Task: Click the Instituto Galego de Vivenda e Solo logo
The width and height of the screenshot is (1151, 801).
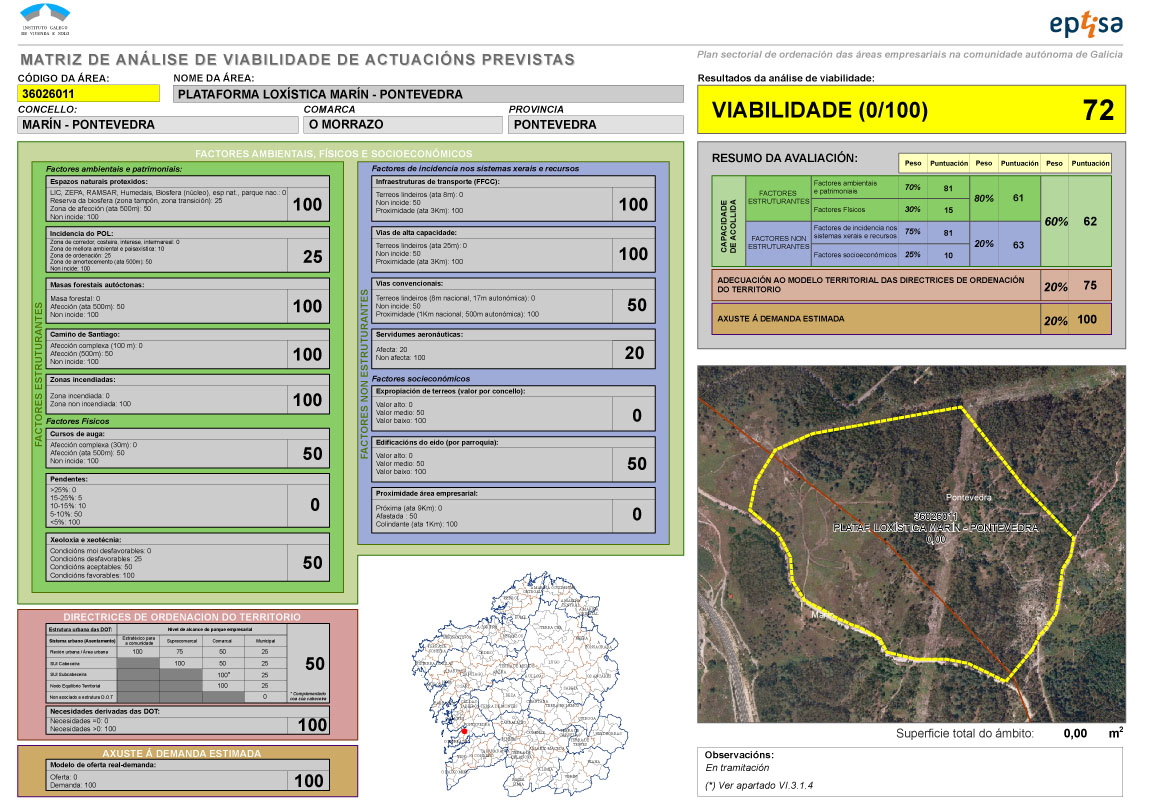Action: [52, 20]
